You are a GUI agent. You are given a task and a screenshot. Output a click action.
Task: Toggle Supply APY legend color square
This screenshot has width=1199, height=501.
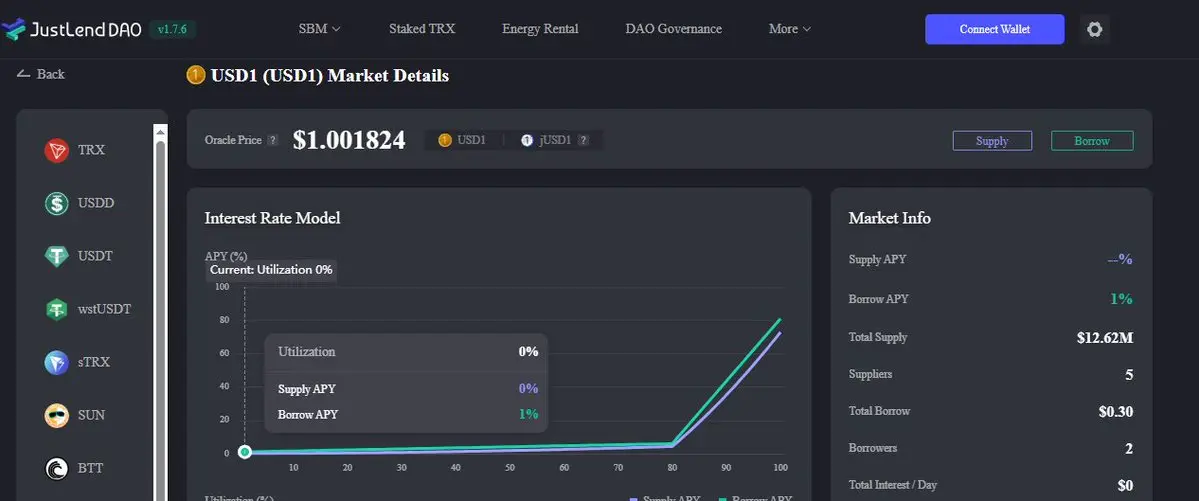[633, 499]
